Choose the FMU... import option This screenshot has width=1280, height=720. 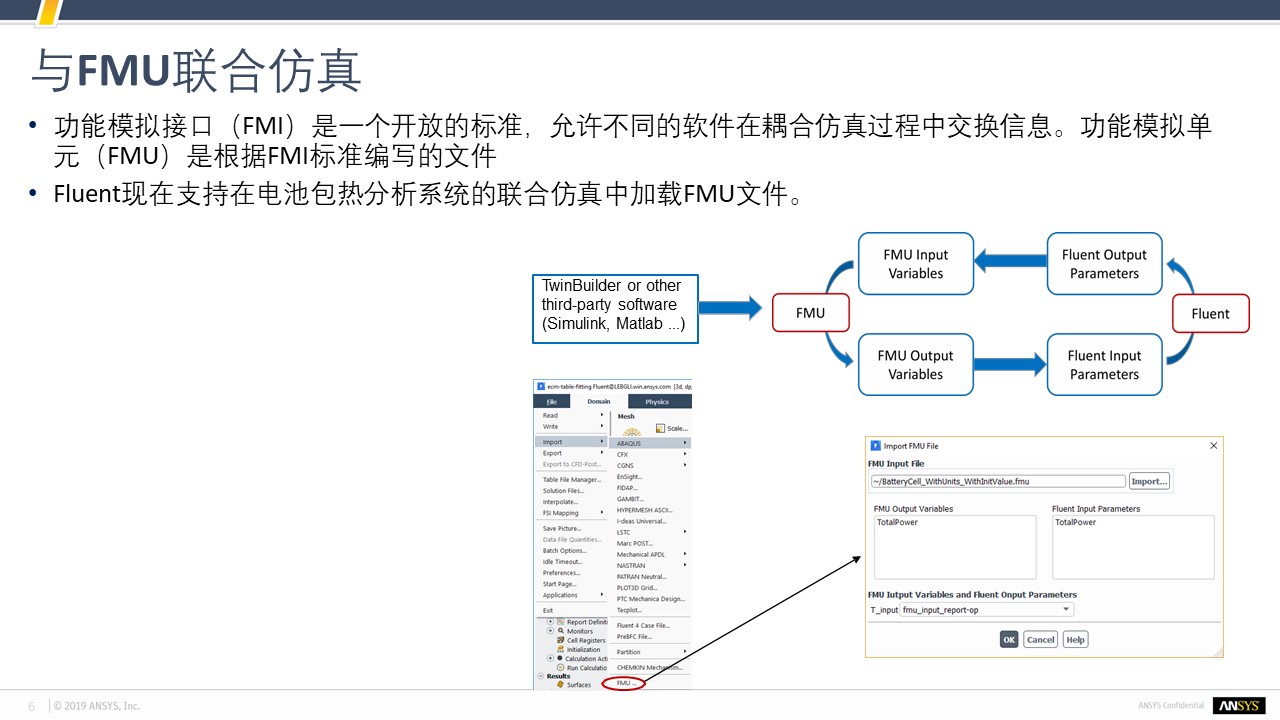(626, 684)
